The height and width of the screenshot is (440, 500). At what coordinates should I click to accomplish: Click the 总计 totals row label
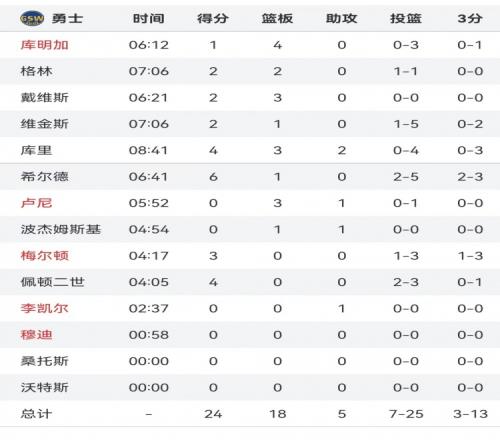[36, 414]
